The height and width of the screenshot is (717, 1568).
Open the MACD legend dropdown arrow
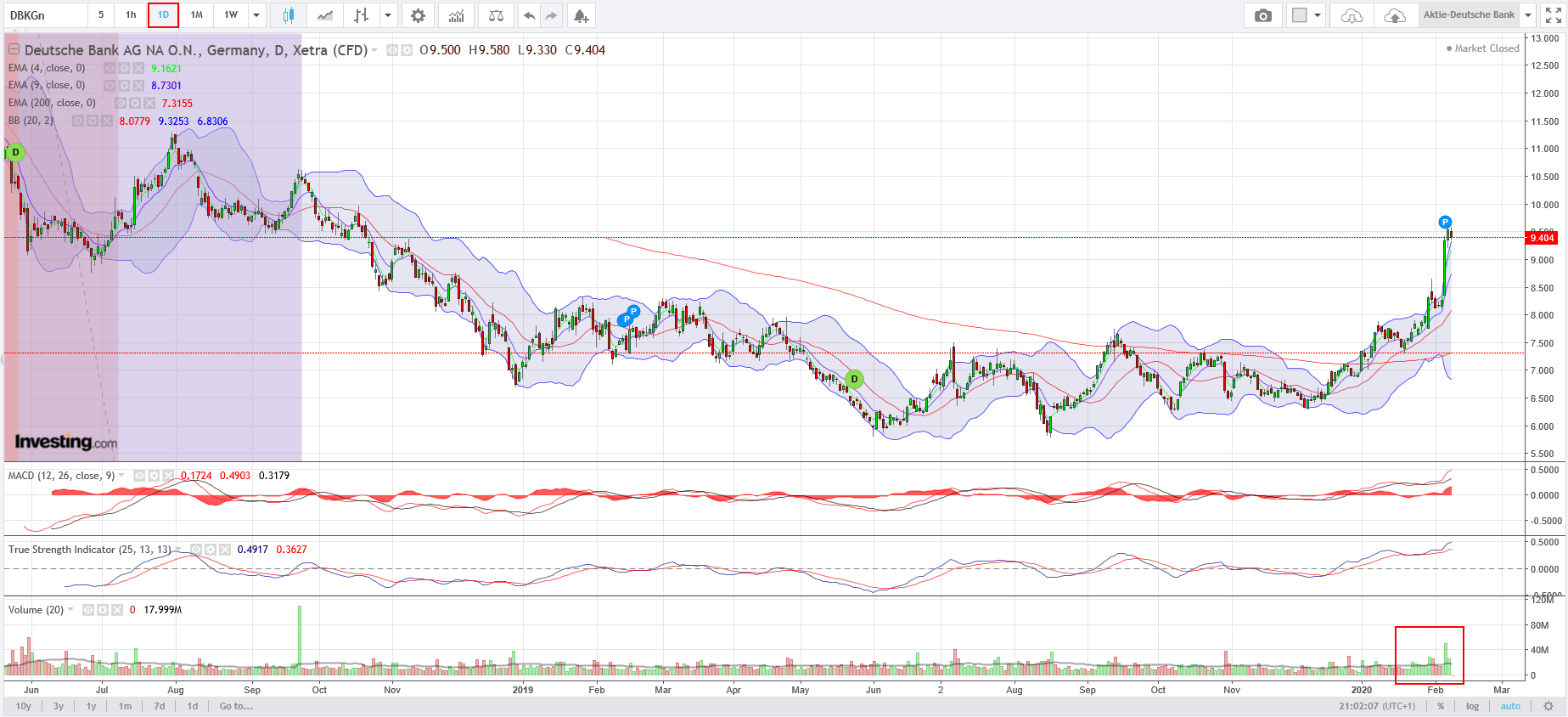click(x=121, y=476)
